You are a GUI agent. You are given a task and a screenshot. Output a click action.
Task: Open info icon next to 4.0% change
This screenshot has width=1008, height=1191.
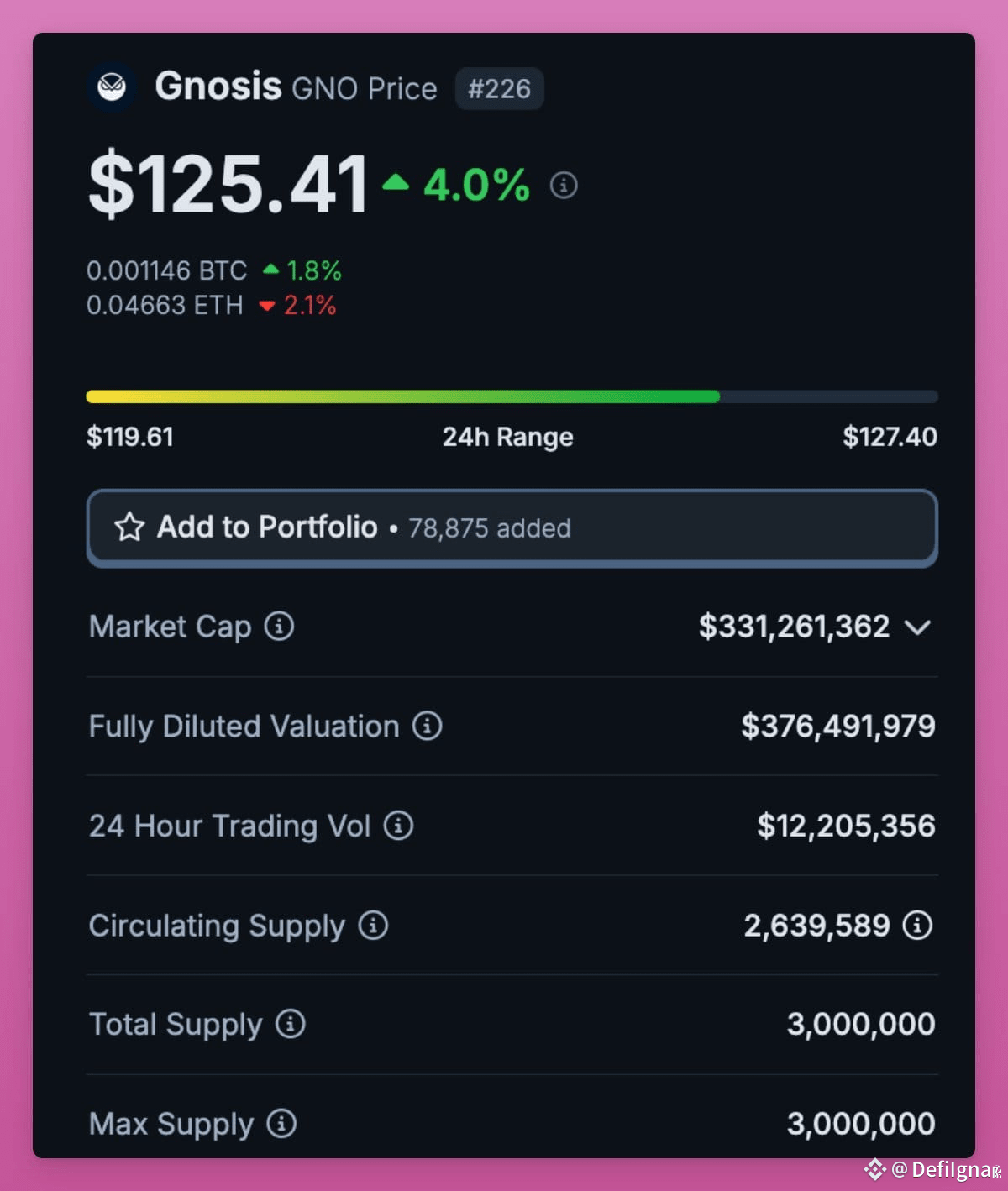[564, 185]
